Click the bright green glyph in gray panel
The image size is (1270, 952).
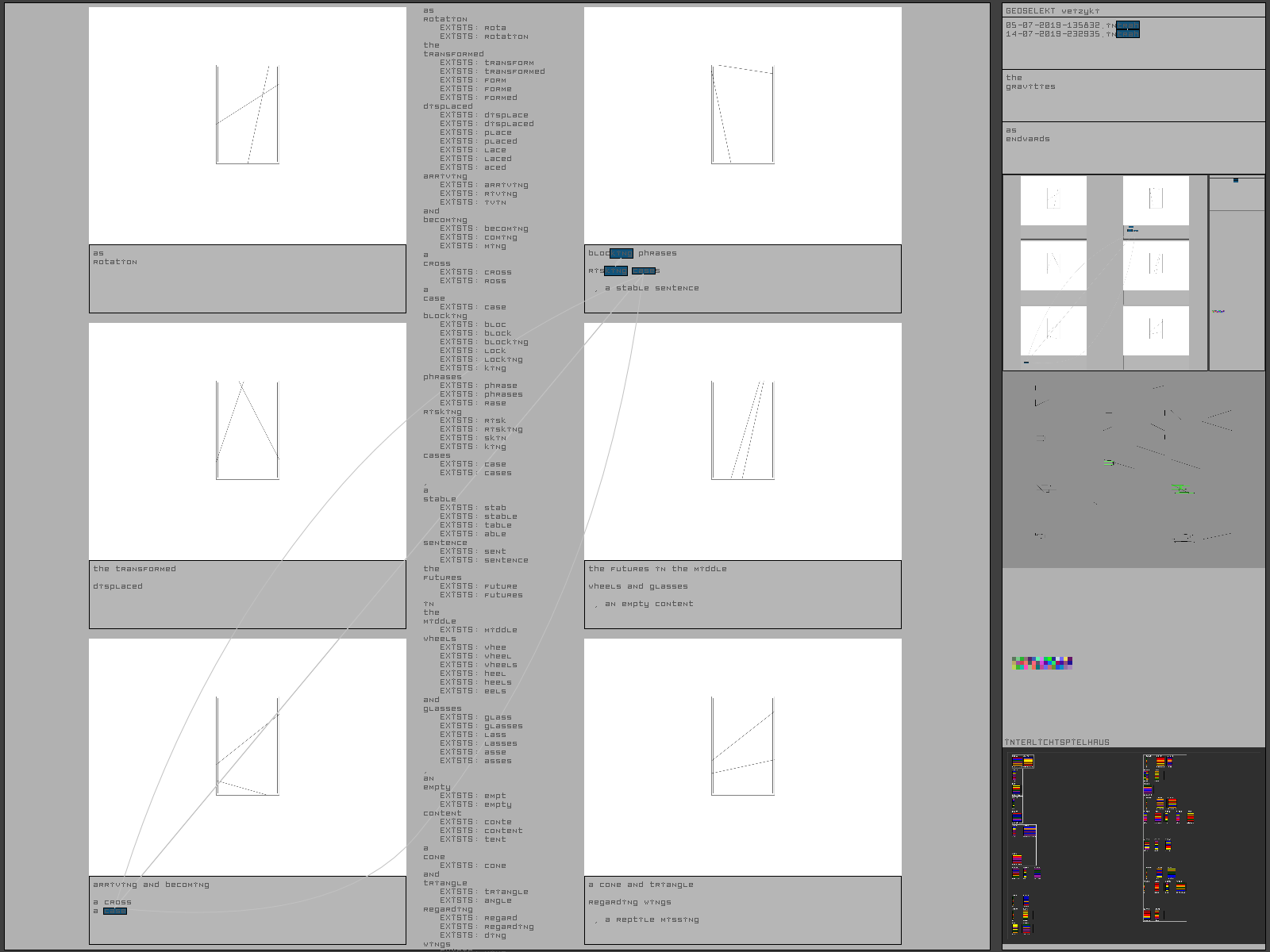1180,488
